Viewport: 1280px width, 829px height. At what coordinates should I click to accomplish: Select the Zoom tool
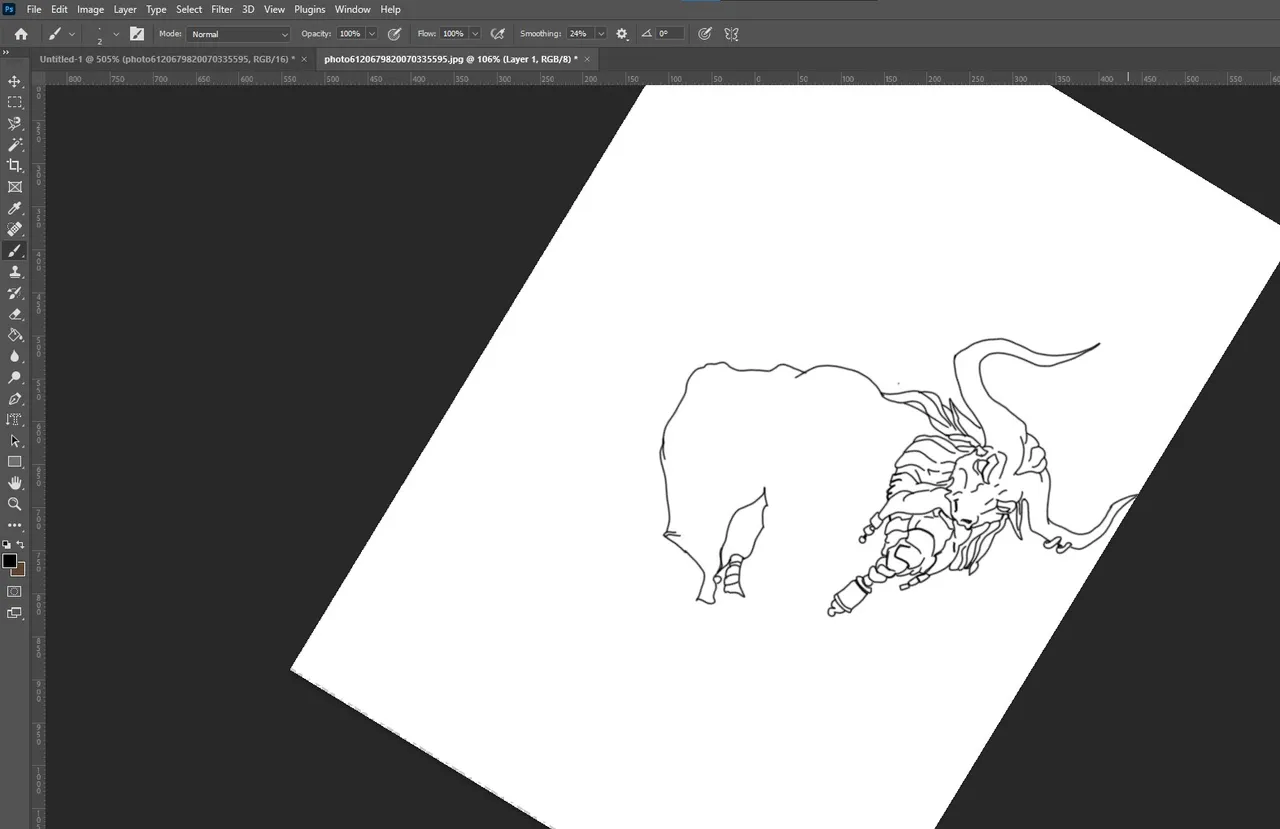click(x=14, y=504)
